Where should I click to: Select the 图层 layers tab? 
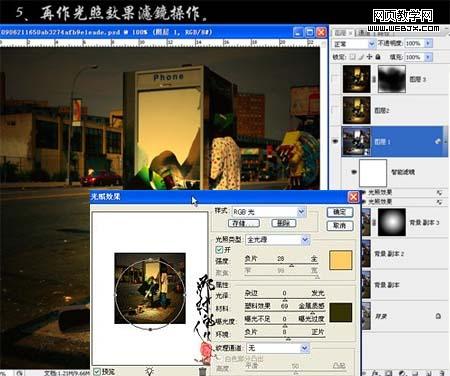[x=341, y=33]
